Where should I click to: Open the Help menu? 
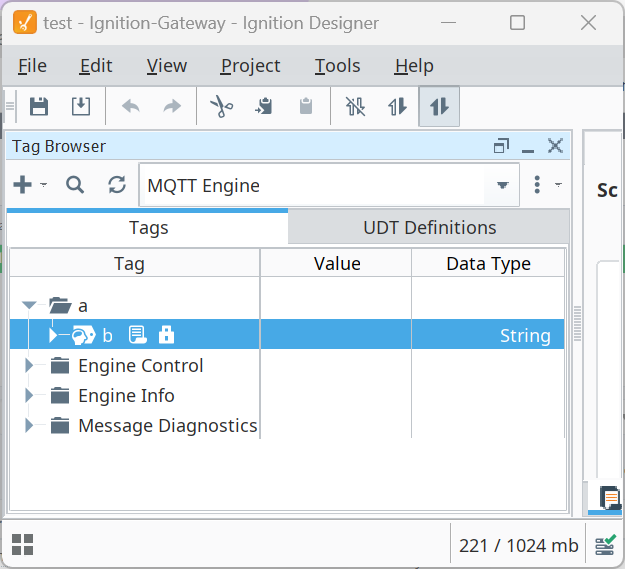(414, 66)
